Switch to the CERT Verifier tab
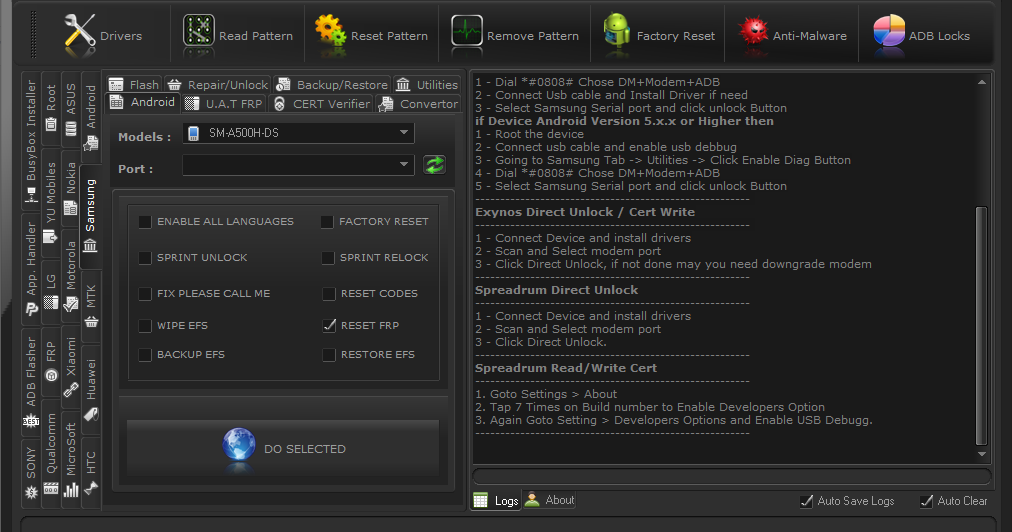Image resolution: width=1012 pixels, height=532 pixels. (x=321, y=104)
